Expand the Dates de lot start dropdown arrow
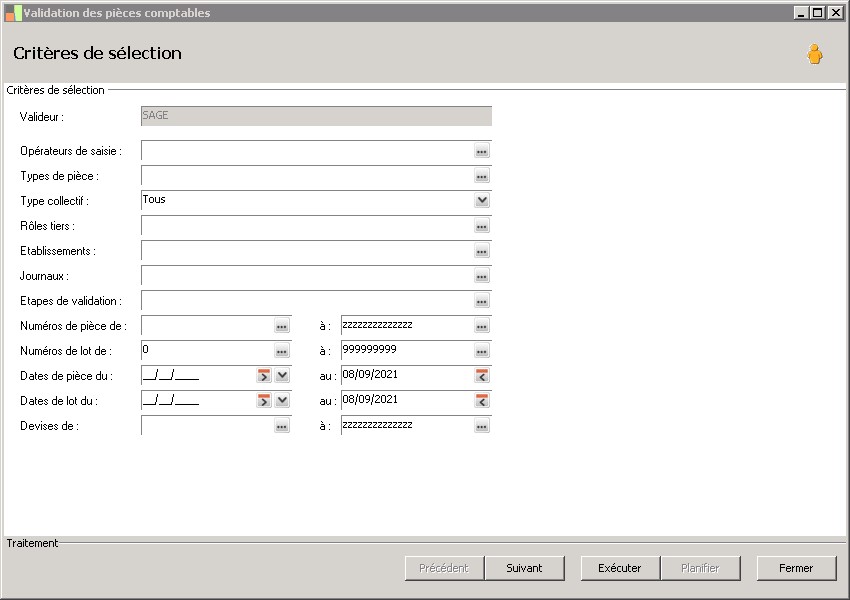 pyautogui.click(x=282, y=401)
